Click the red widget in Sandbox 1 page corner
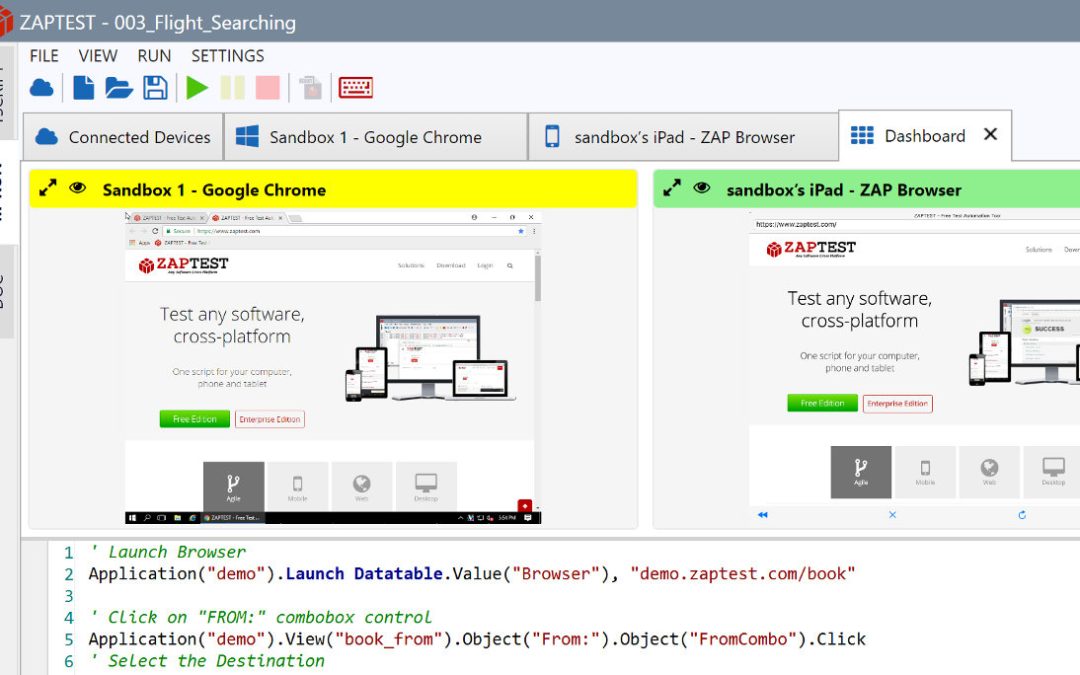The height and width of the screenshot is (675, 1080). 525,505
